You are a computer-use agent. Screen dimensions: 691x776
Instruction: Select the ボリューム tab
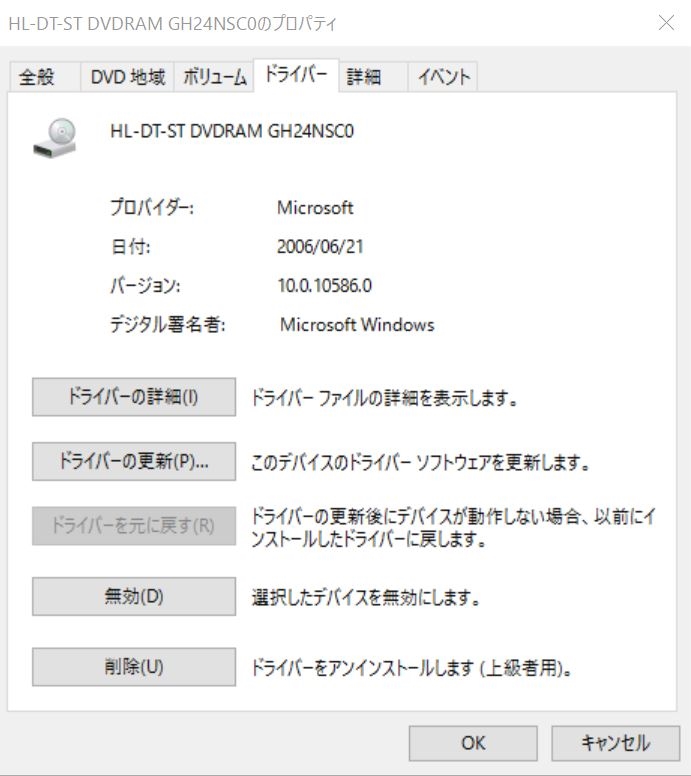coord(214,77)
